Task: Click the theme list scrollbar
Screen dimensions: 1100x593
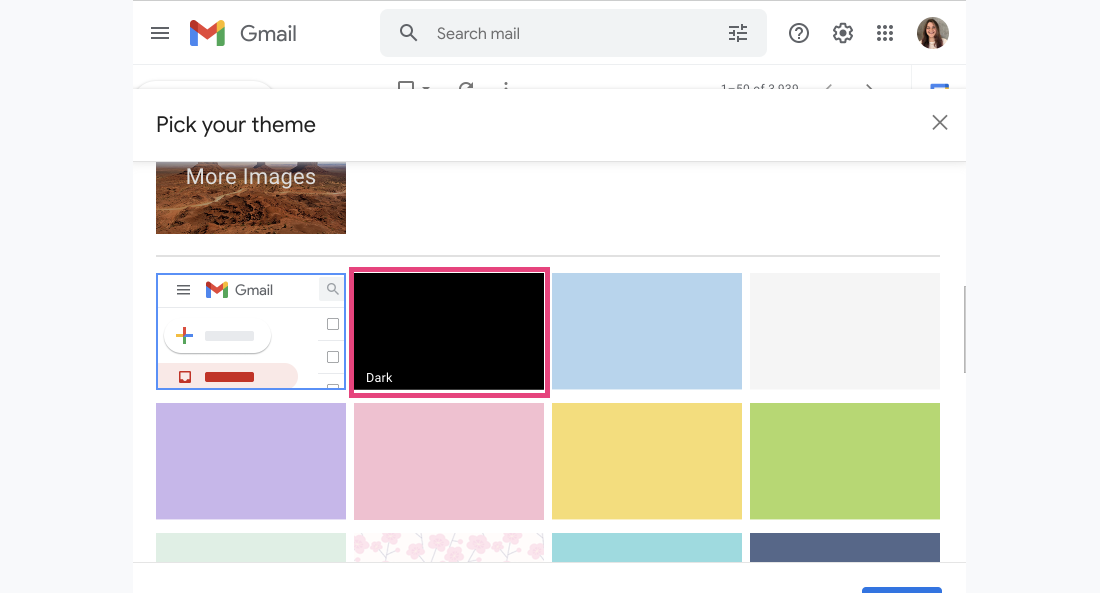Action: pyautogui.click(x=964, y=330)
